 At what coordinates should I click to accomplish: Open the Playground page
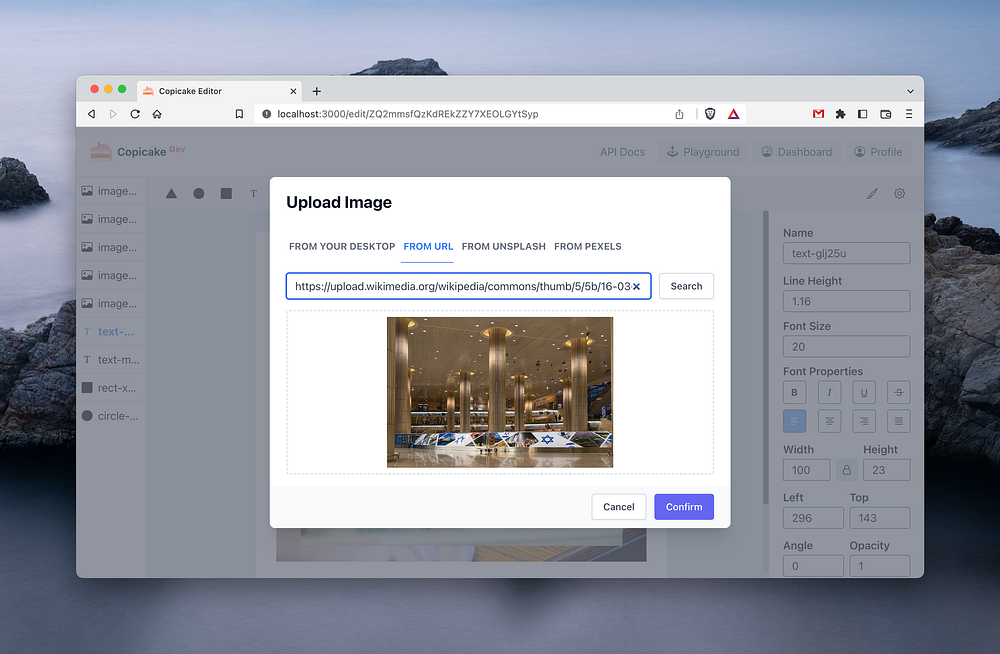703,152
